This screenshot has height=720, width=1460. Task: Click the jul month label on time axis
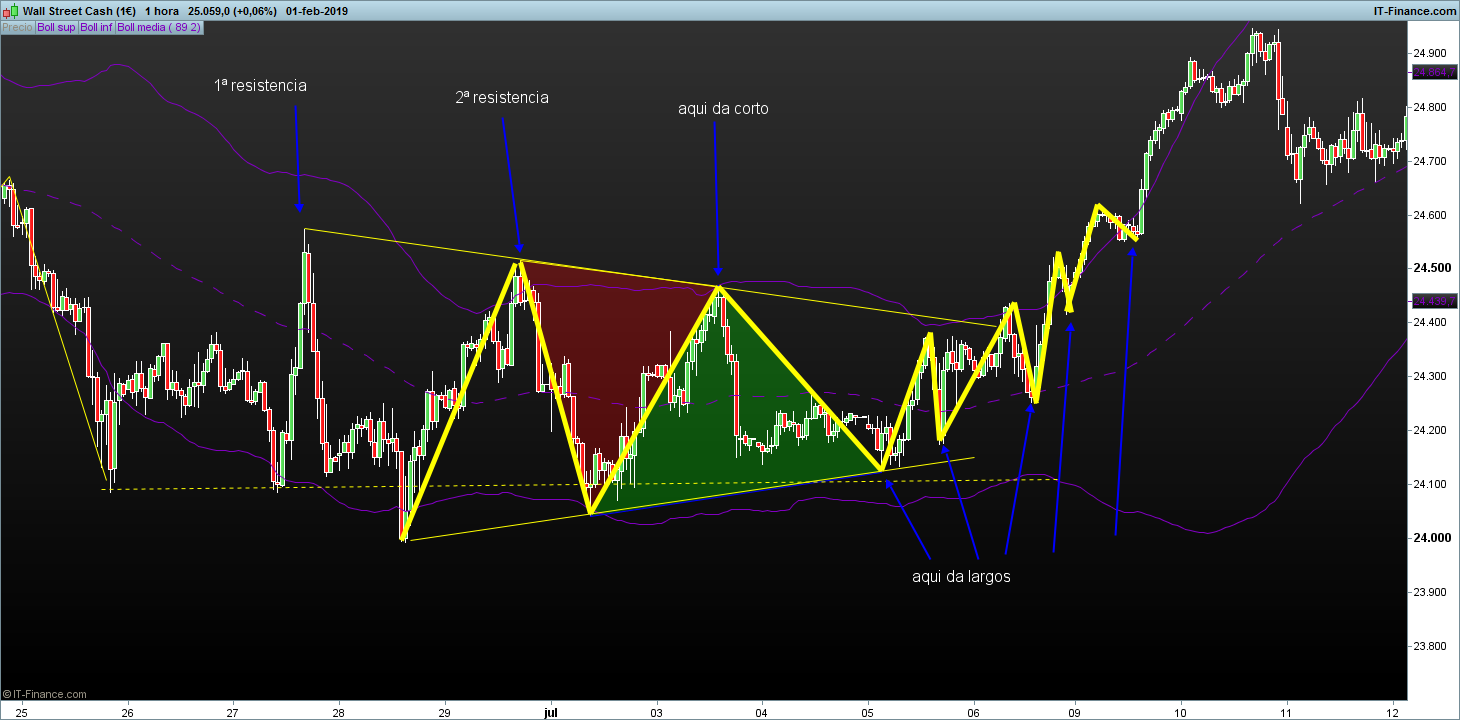(x=550, y=713)
